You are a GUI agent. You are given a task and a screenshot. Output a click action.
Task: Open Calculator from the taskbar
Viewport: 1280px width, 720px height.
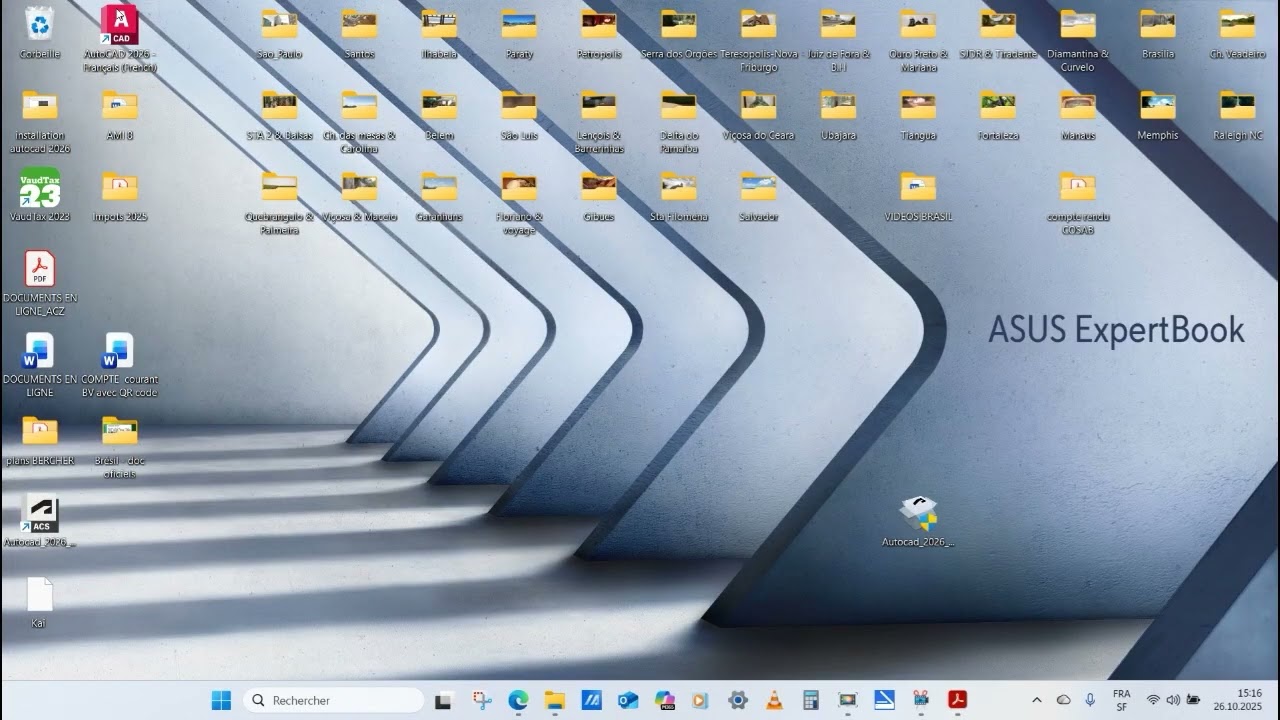coord(811,700)
